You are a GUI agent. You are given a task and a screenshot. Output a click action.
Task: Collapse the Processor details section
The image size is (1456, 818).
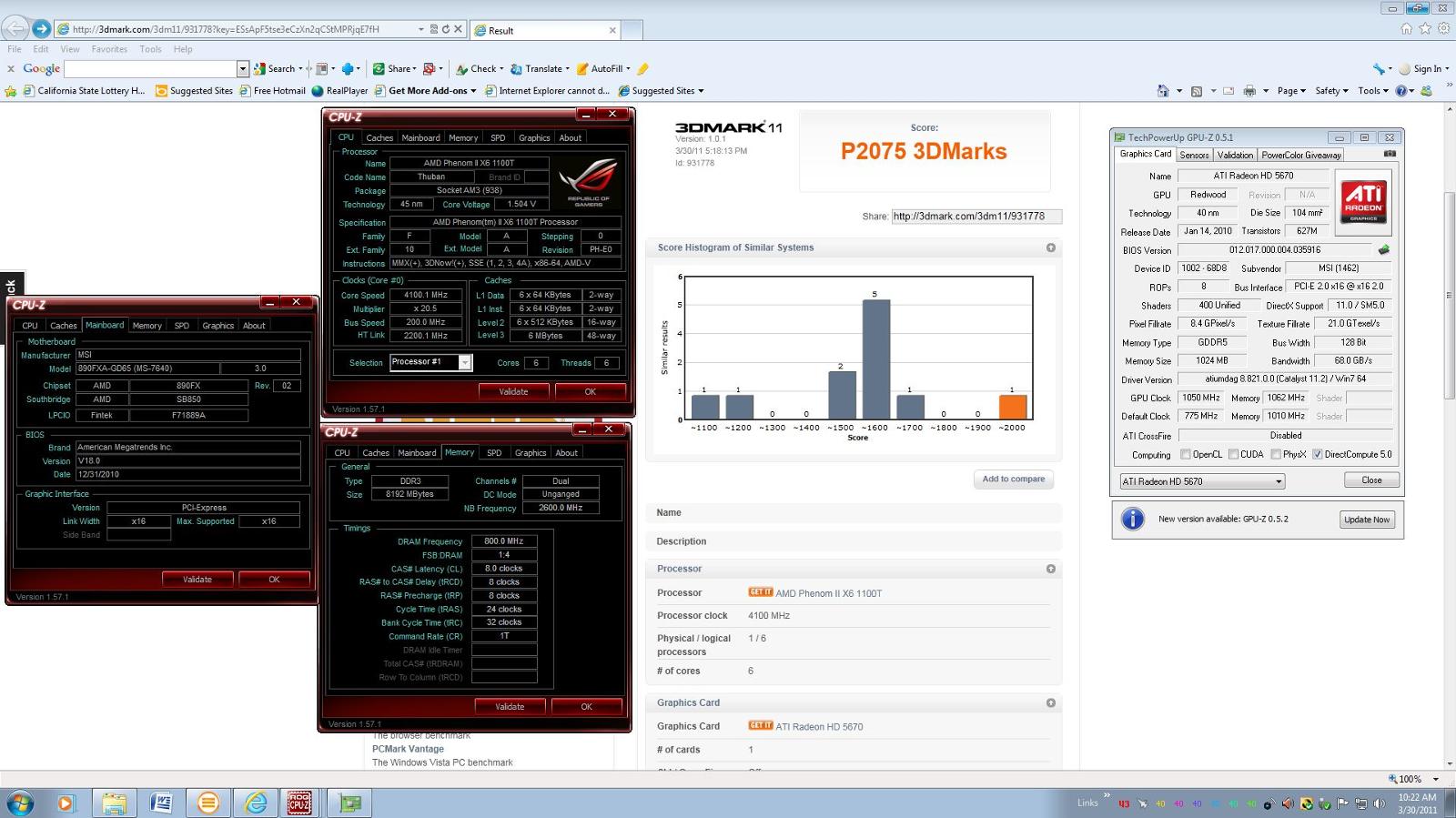pos(1051,569)
